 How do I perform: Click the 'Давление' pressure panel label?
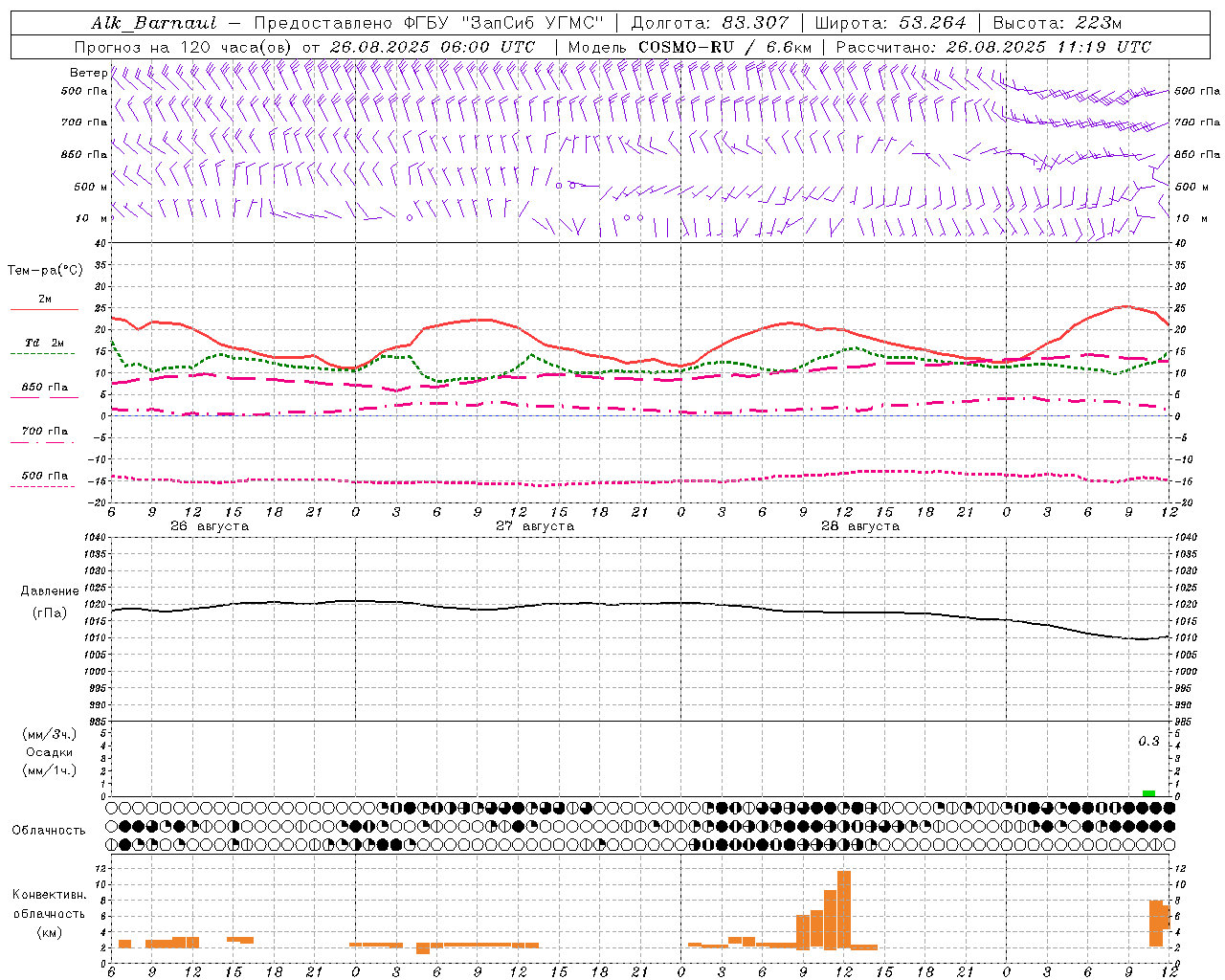(x=50, y=591)
